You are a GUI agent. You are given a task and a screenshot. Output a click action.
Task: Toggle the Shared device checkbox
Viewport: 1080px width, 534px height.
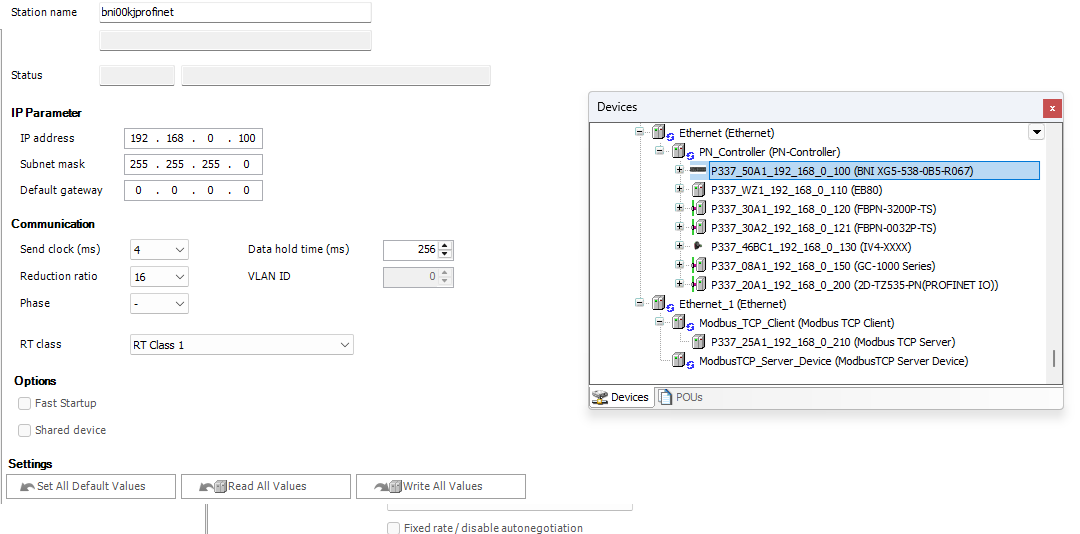[25, 430]
